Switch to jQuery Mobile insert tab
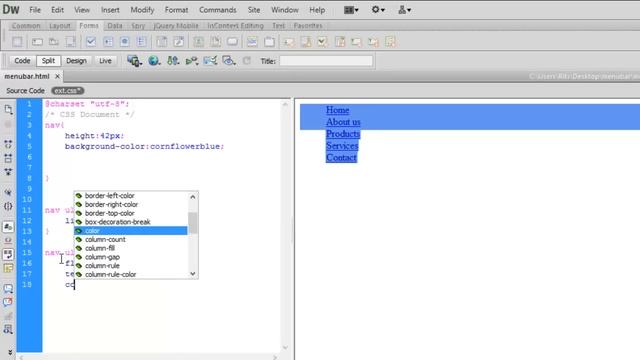Viewport: 640px width, 360px height. tap(176, 26)
